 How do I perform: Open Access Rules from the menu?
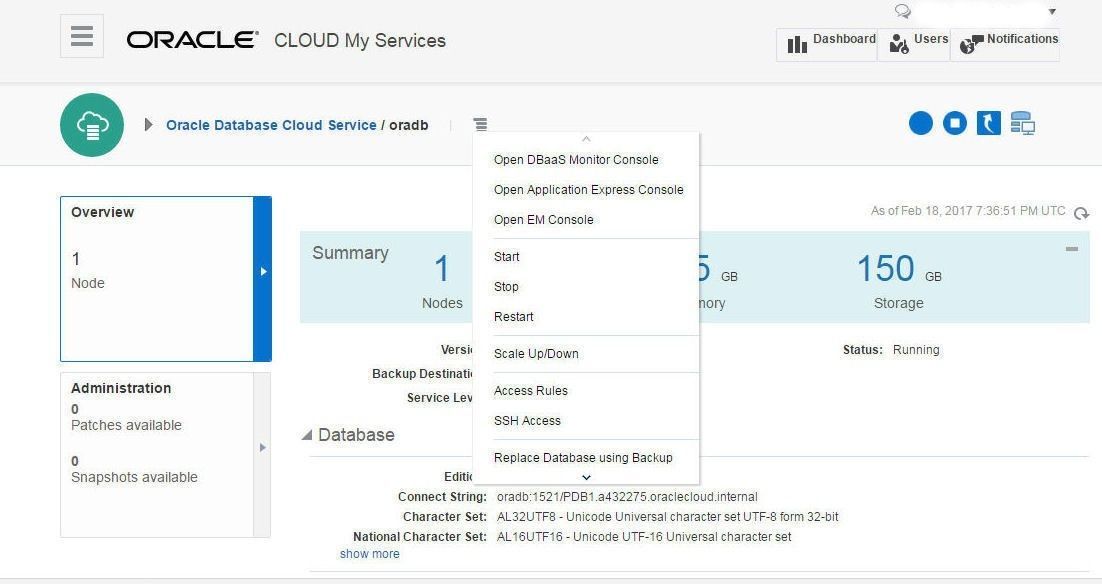point(530,391)
